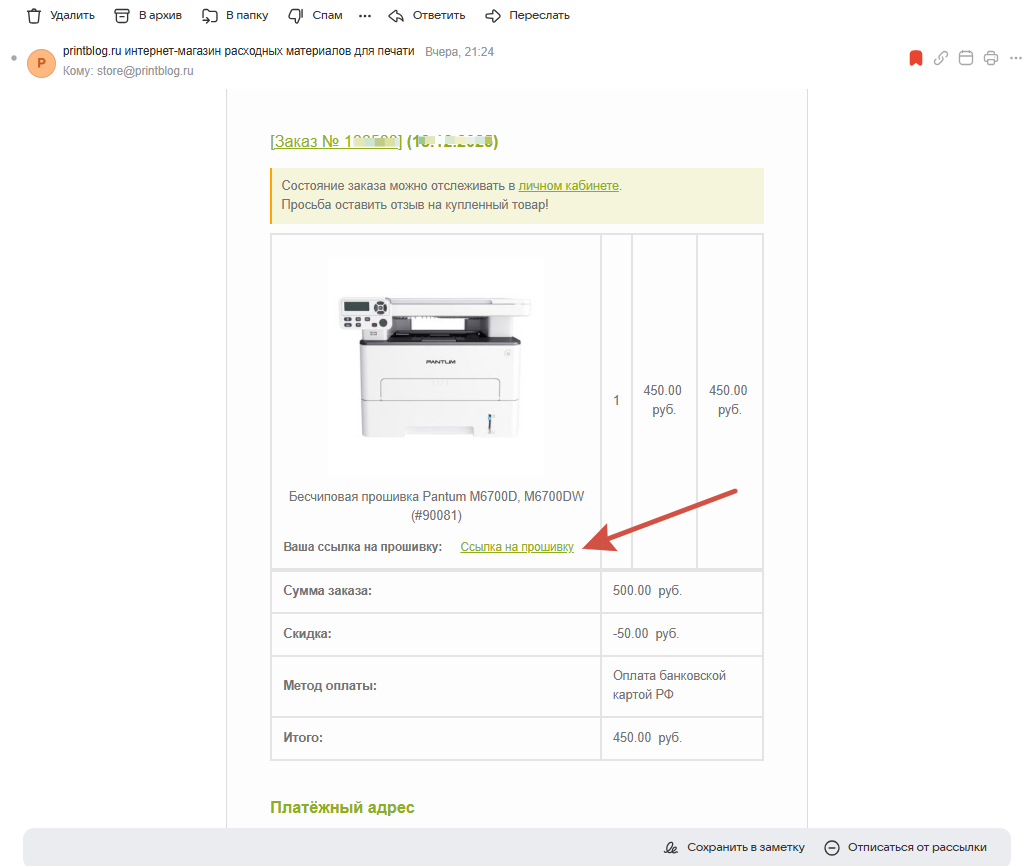Click the chain link icon in the header
1026x866 pixels.
click(x=940, y=58)
